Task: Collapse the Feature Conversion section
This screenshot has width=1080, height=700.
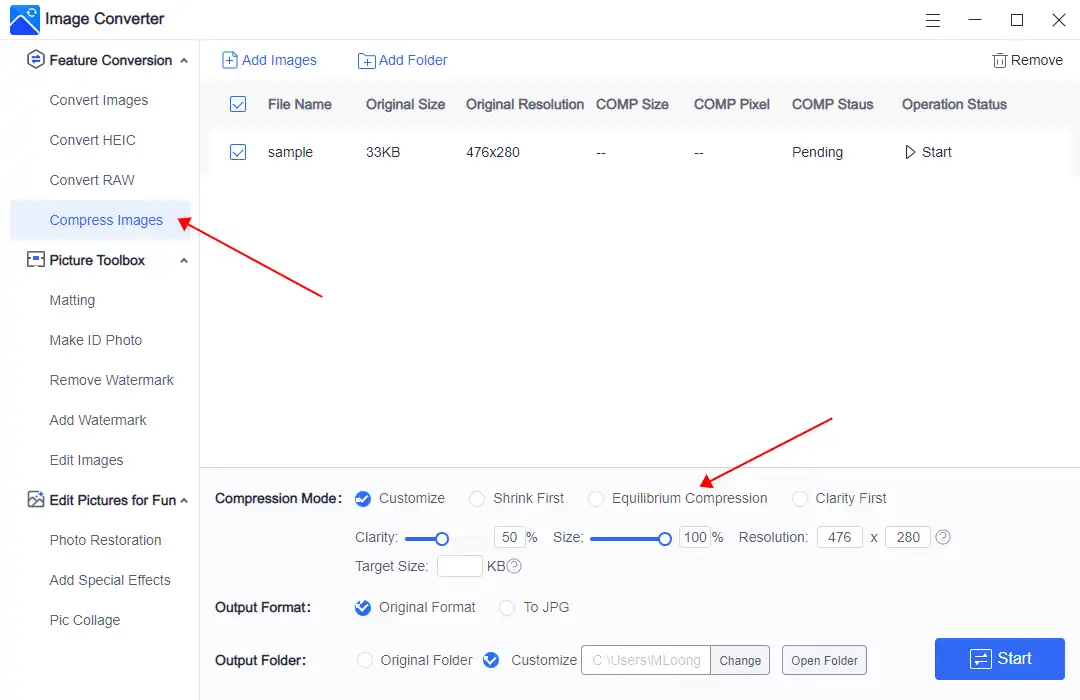Action: pos(184,61)
